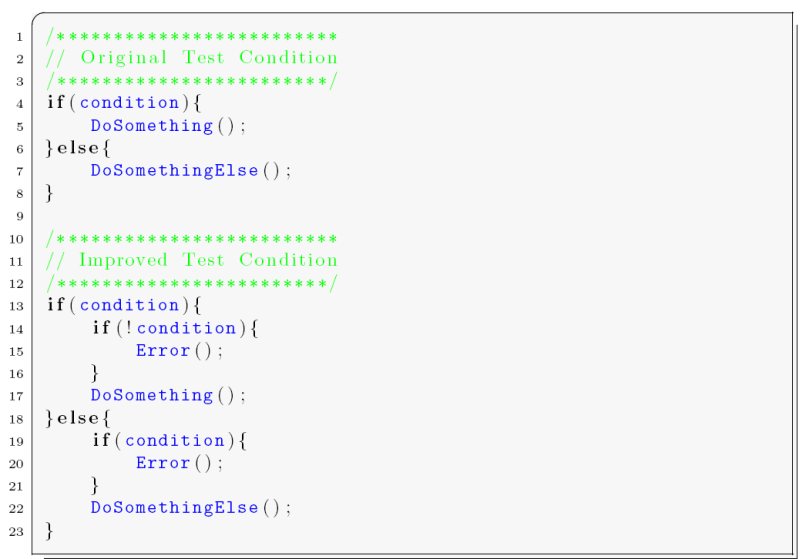Click the 'else' keyword on line 18

click(x=78, y=418)
